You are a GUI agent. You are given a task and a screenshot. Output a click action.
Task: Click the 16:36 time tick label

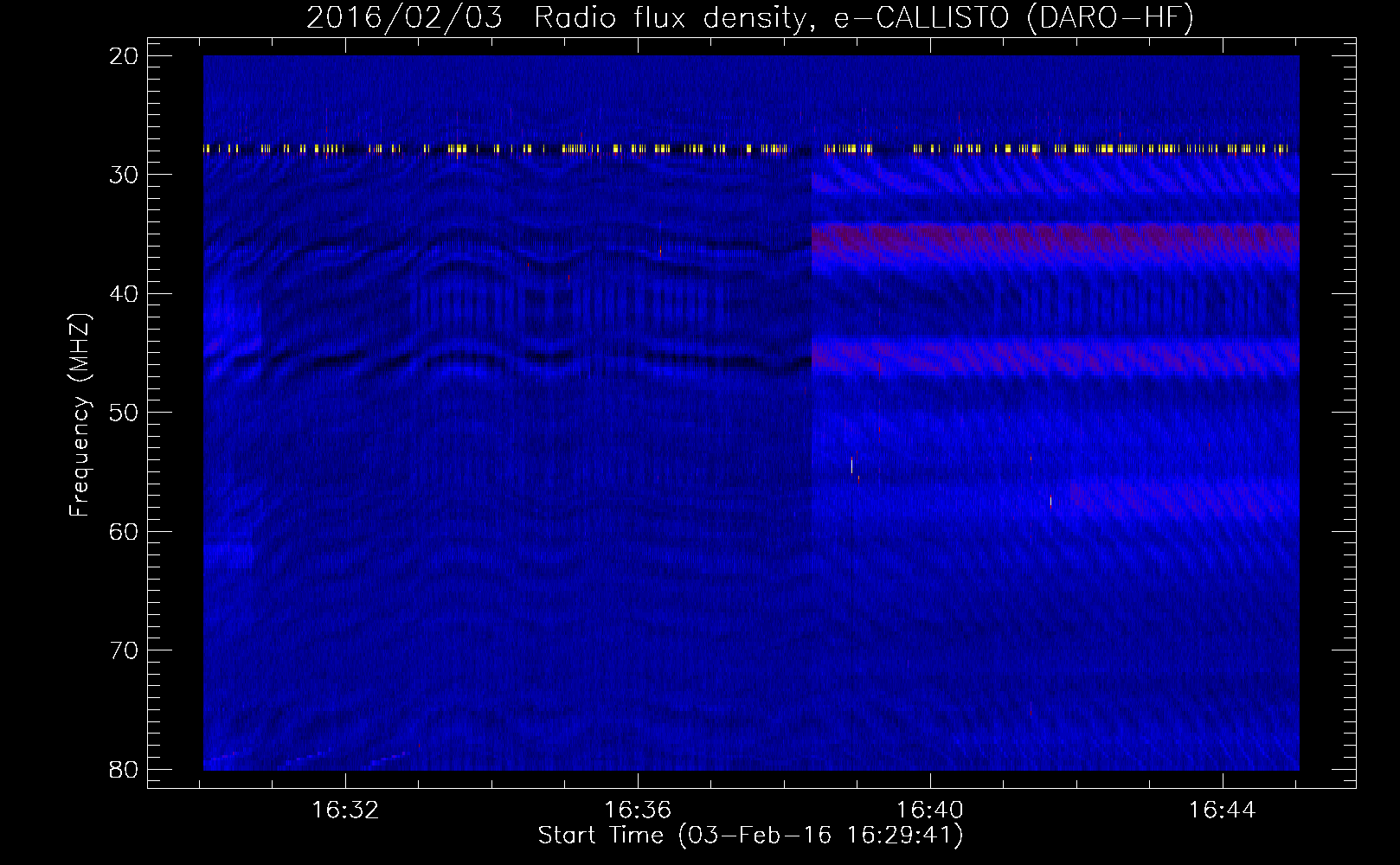click(x=638, y=811)
